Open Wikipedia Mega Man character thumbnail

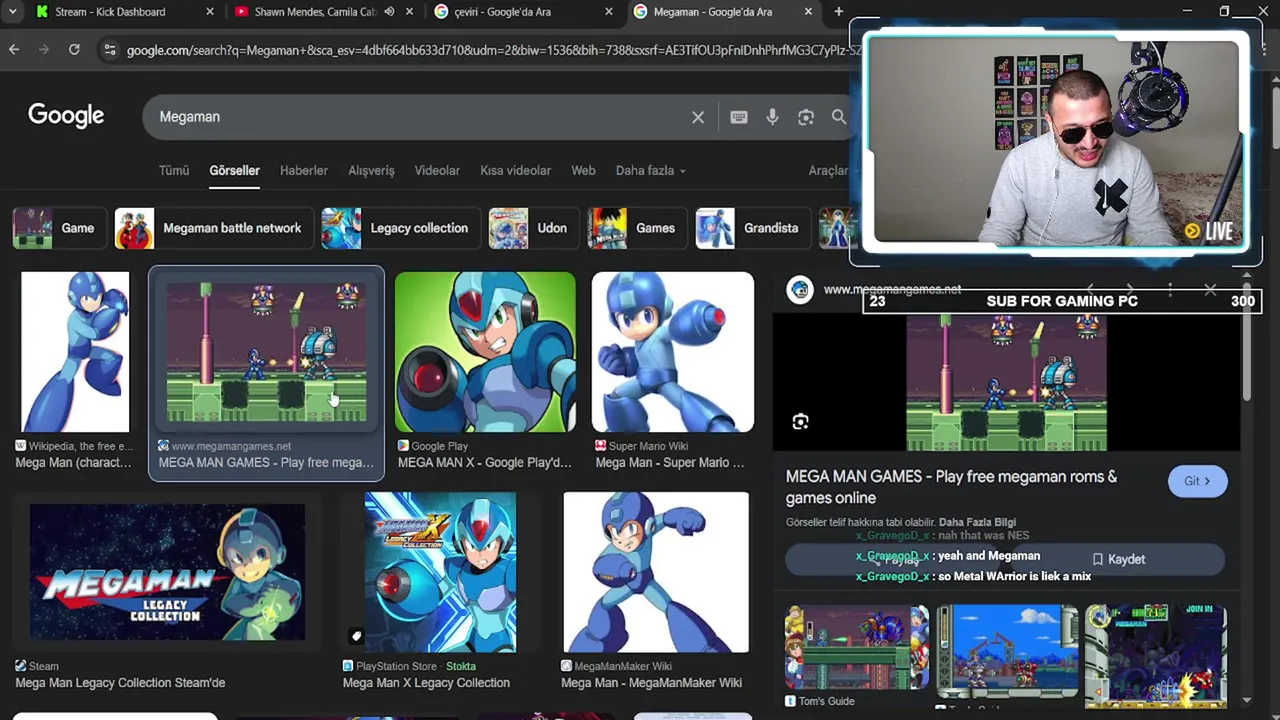tap(75, 352)
